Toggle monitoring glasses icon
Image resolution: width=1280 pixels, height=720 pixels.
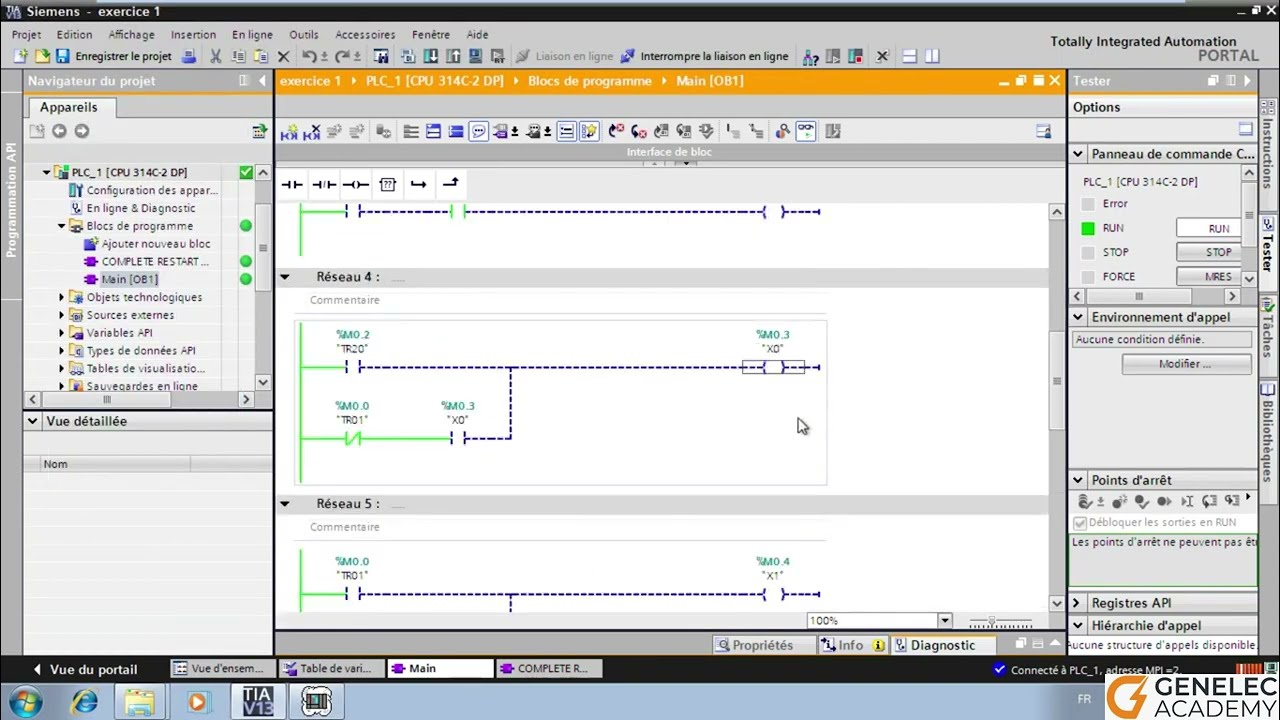pyautogui.click(x=805, y=131)
